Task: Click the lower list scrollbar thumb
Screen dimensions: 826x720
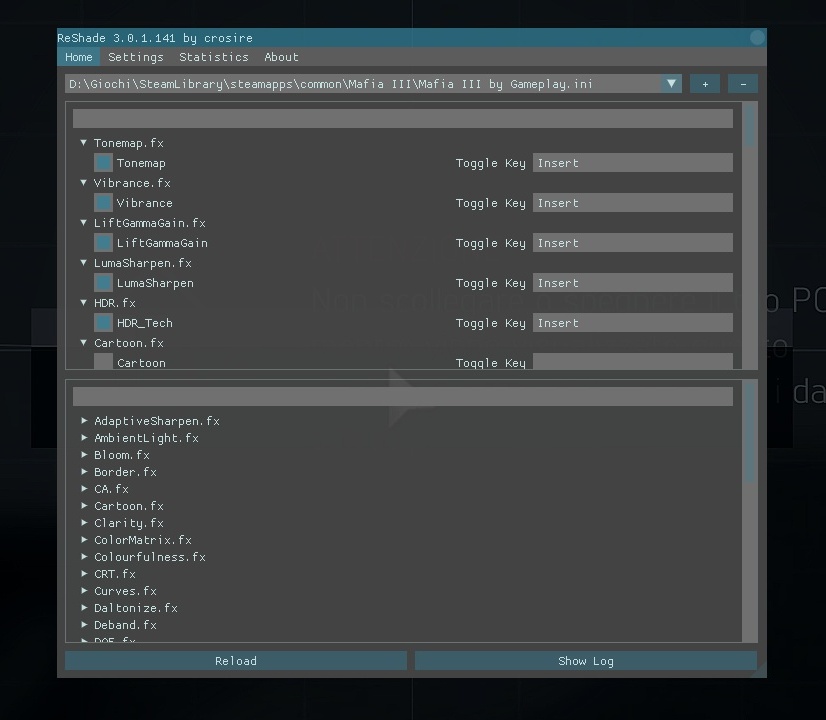Action: coord(750,432)
